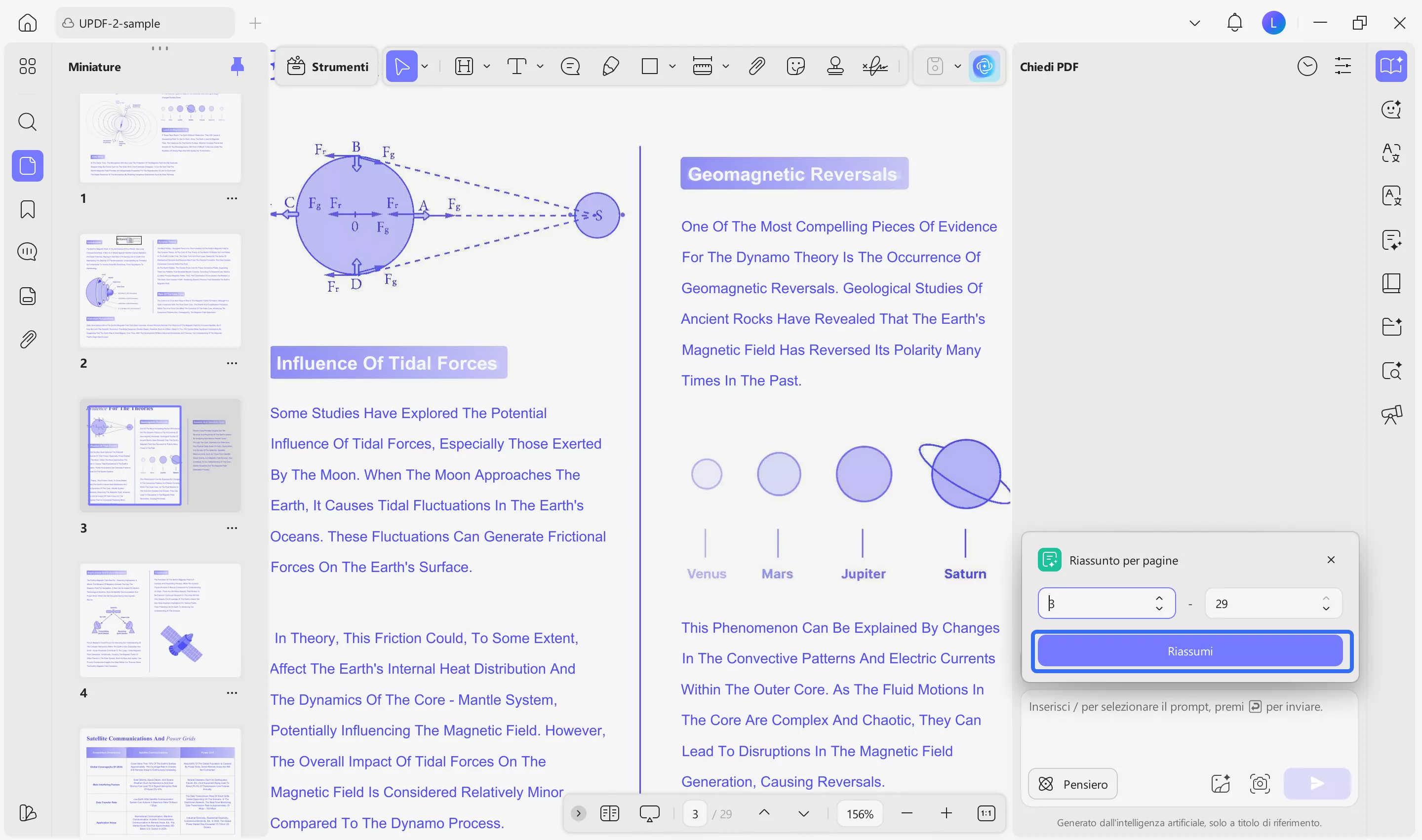Click the sticker tool icon

pos(795,66)
